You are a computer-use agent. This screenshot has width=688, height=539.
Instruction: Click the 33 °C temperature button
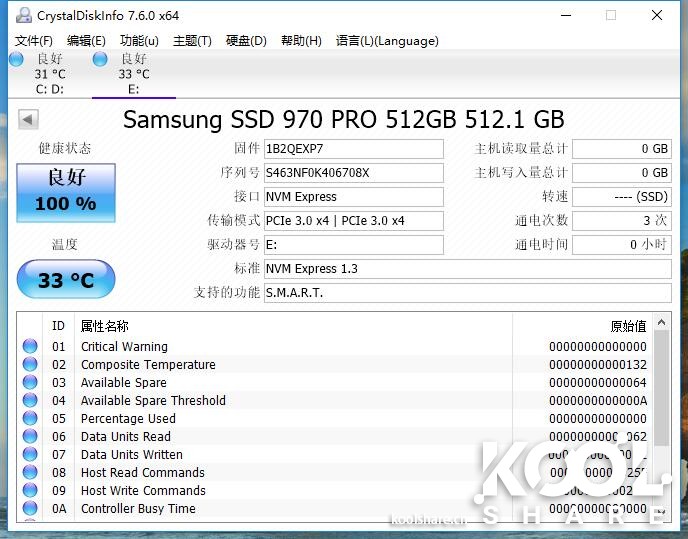pyautogui.click(x=66, y=280)
